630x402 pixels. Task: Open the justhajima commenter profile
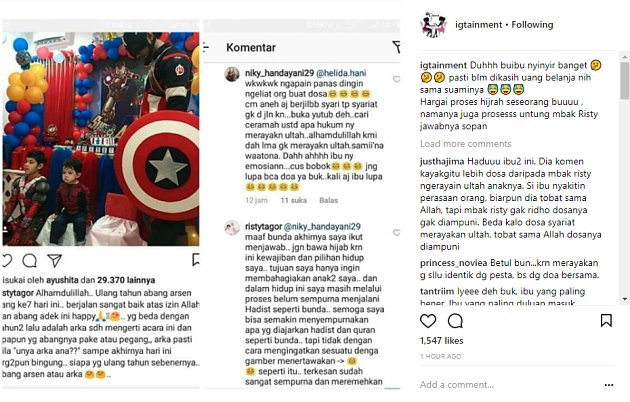[442, 161]
